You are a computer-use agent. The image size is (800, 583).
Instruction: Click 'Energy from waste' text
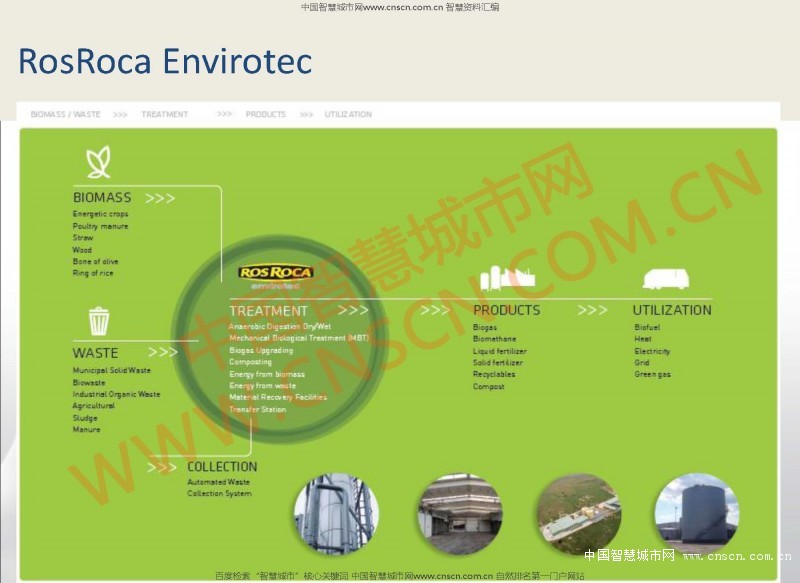(263, 386)
